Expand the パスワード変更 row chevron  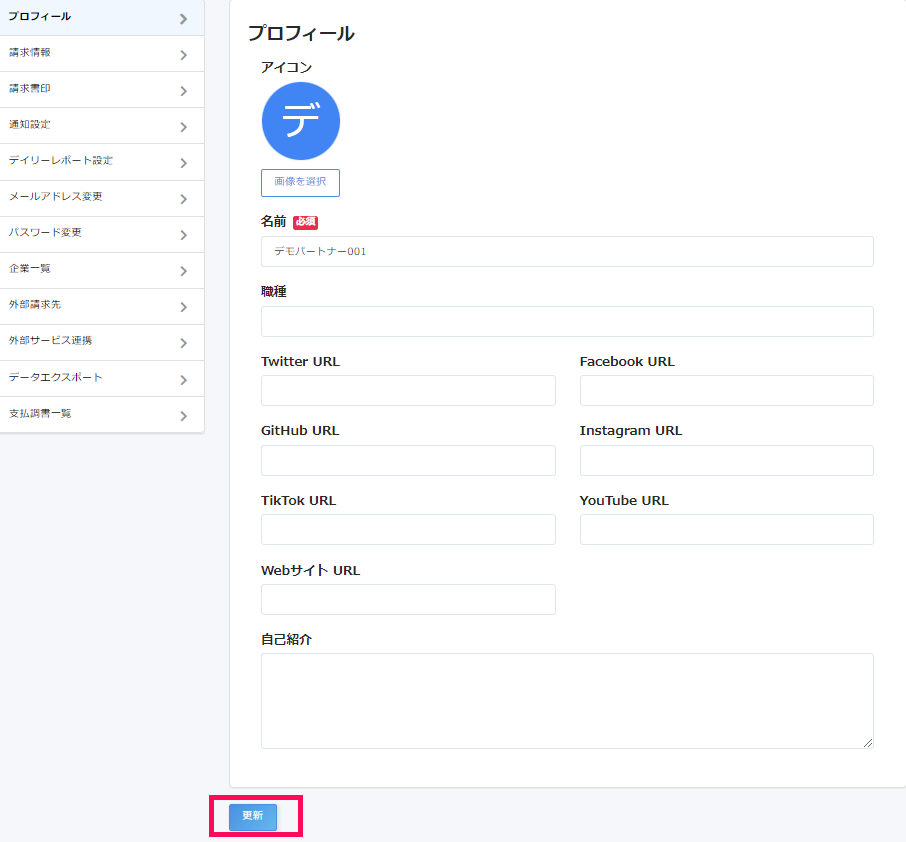click(x=183, y=235)
